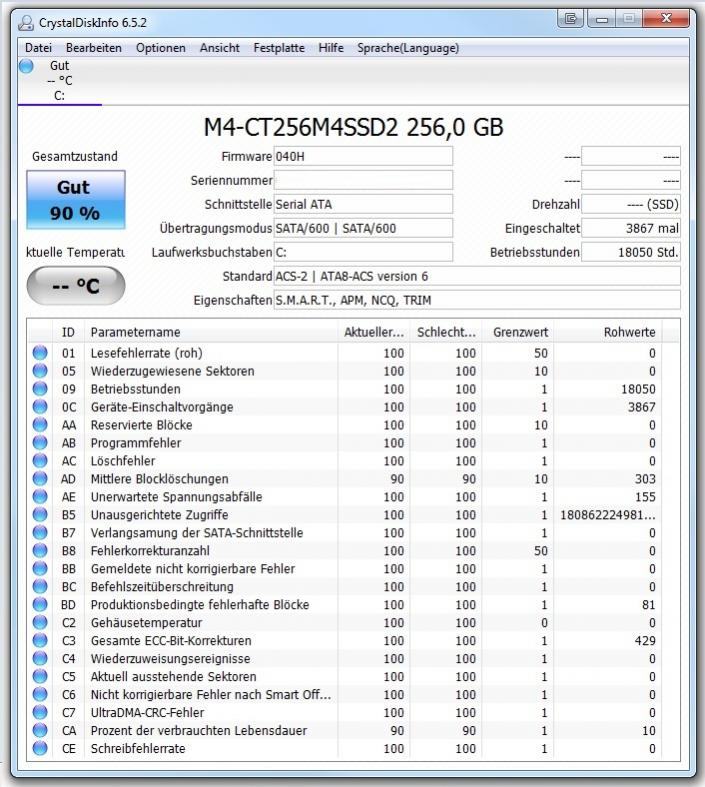Click the CrystalDiskInfo title bar app icon

pos(25,23)
